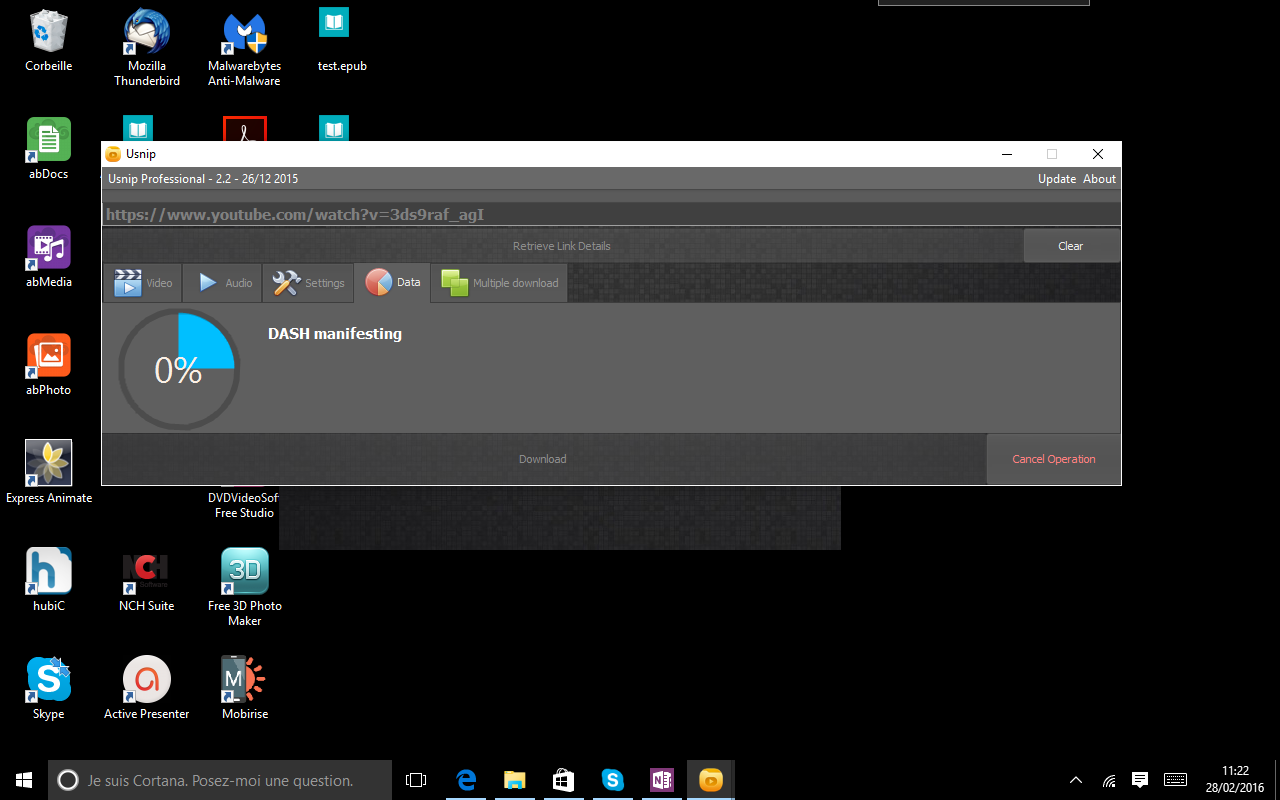The image size is (1280, 800).
Task: Select the Active Presenter desktop icon
Action: pos(147,689)
